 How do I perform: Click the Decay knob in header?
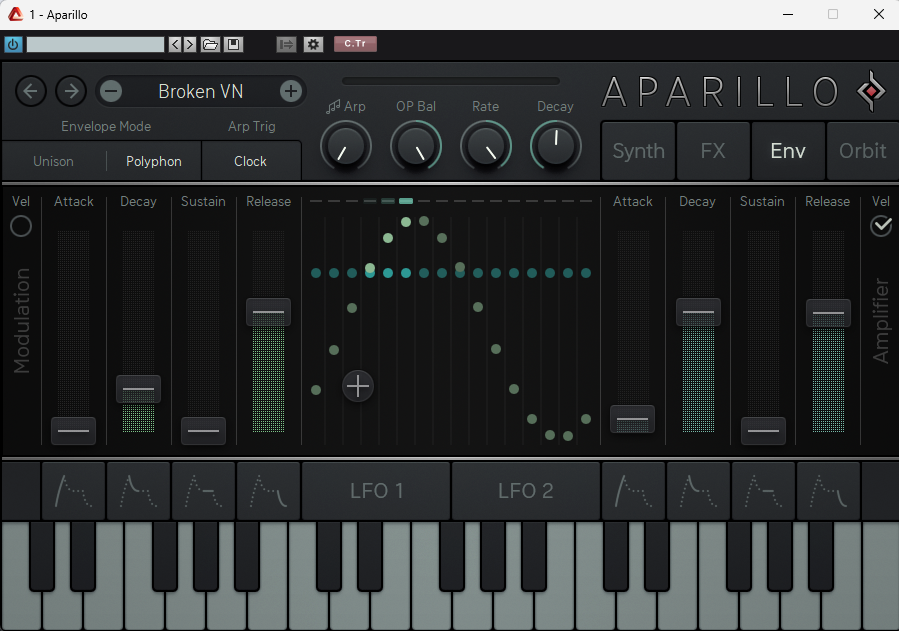click(556, 146)
